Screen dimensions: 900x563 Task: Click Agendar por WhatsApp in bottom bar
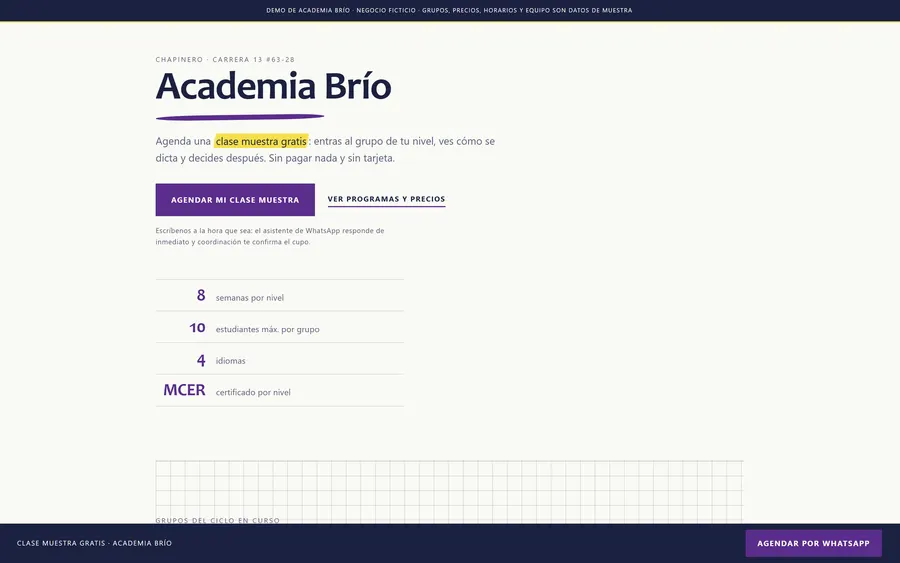coord(813,543)
